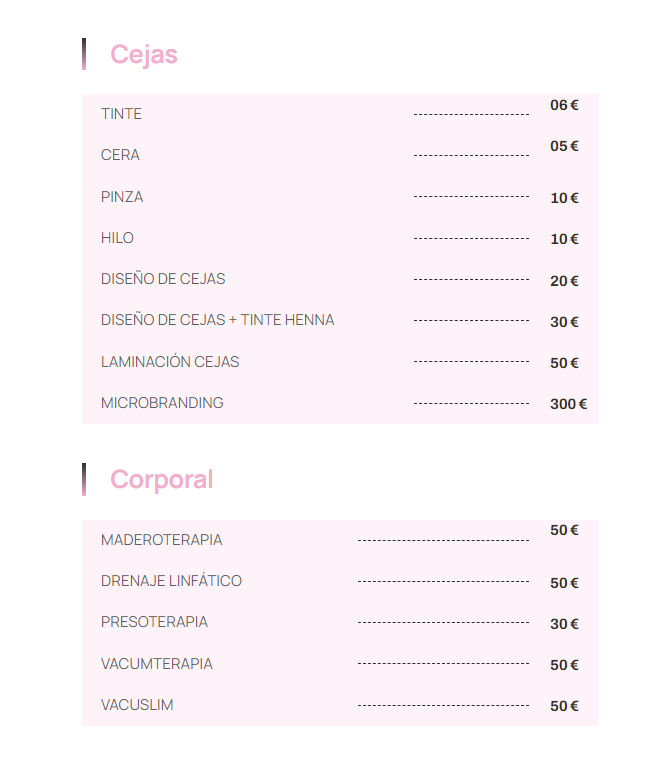Click the DRENAJE LINFÁTICO entry
This screenshot has height=773, width=661.
coord(171,581)
